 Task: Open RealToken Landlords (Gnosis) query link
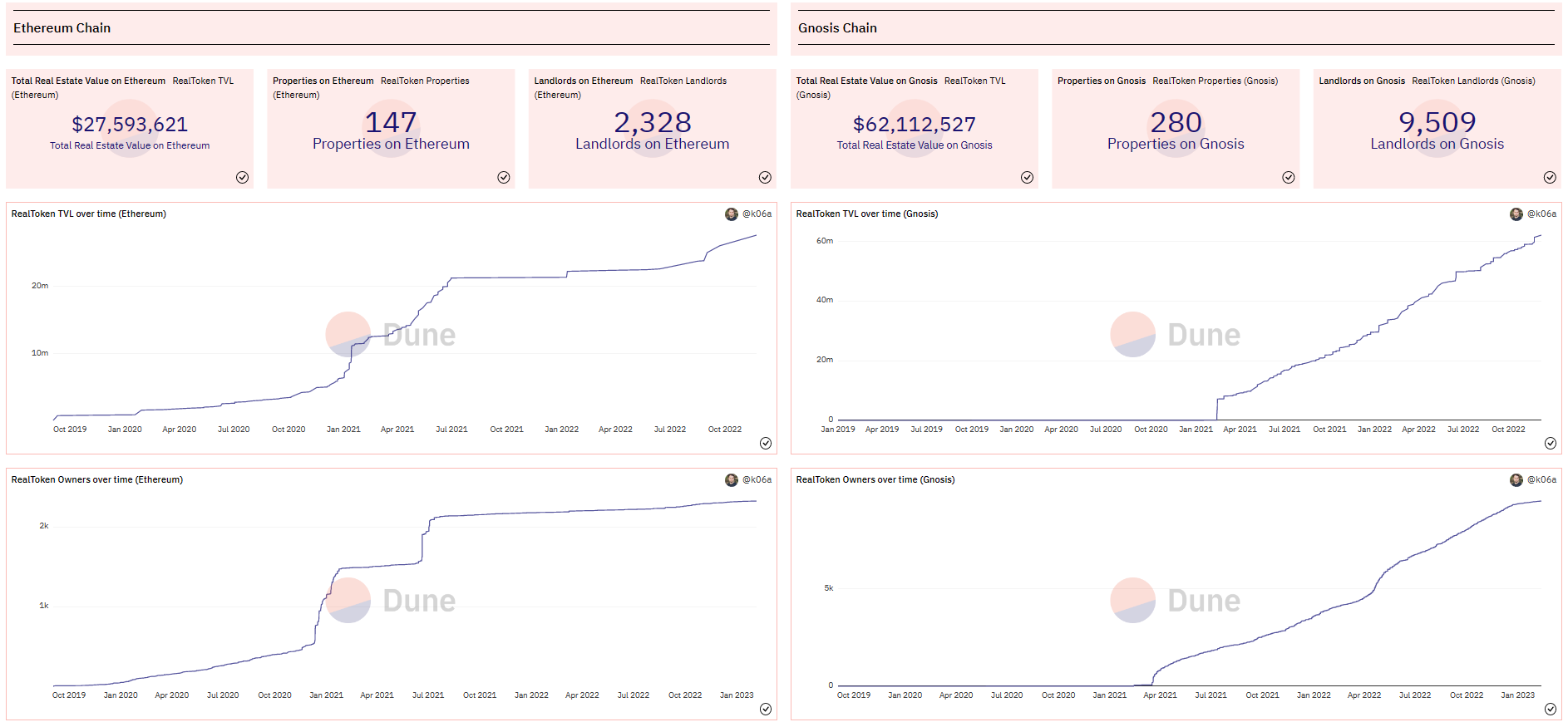(1473, 81)
